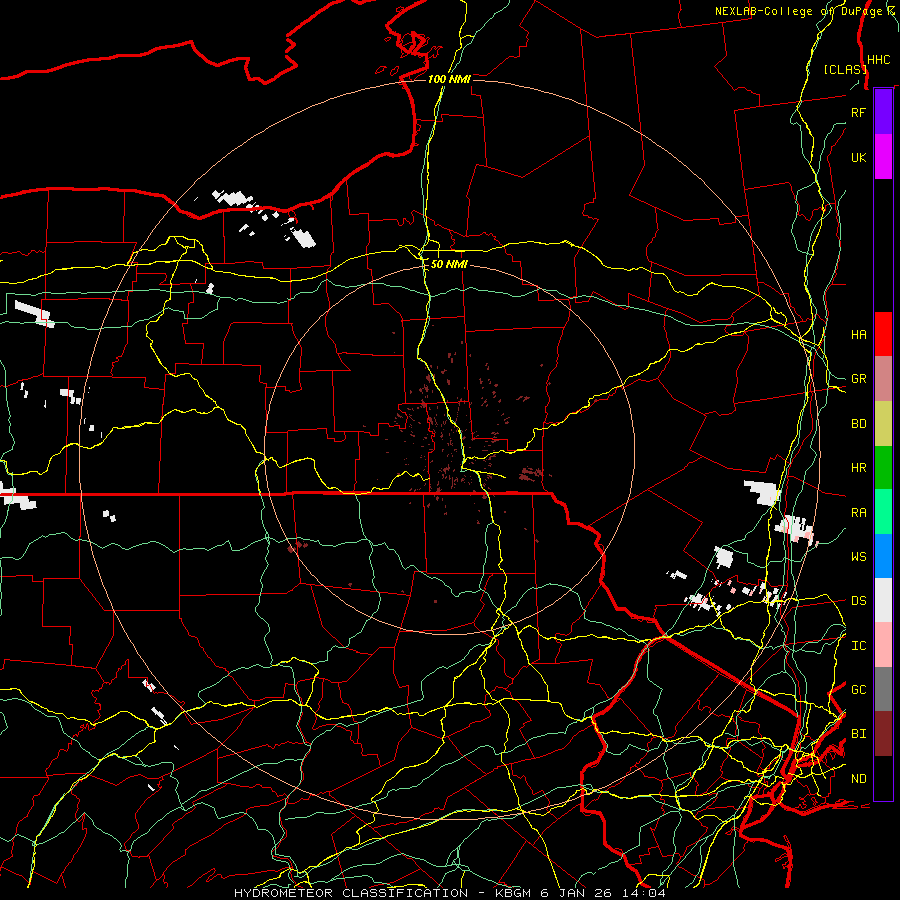The width and height of the screenshot is (900, 900).
Task: Click the HR legend label
Action: [x=858, y=468]
